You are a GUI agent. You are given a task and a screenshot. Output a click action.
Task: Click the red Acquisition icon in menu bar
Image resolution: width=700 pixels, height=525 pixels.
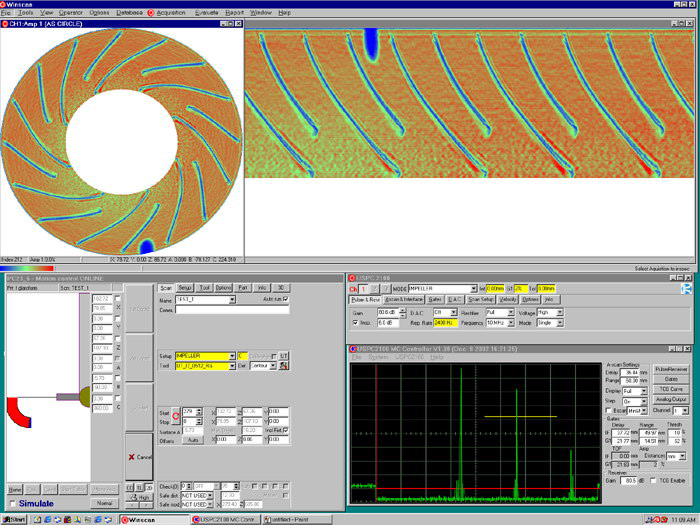(151, 13)
